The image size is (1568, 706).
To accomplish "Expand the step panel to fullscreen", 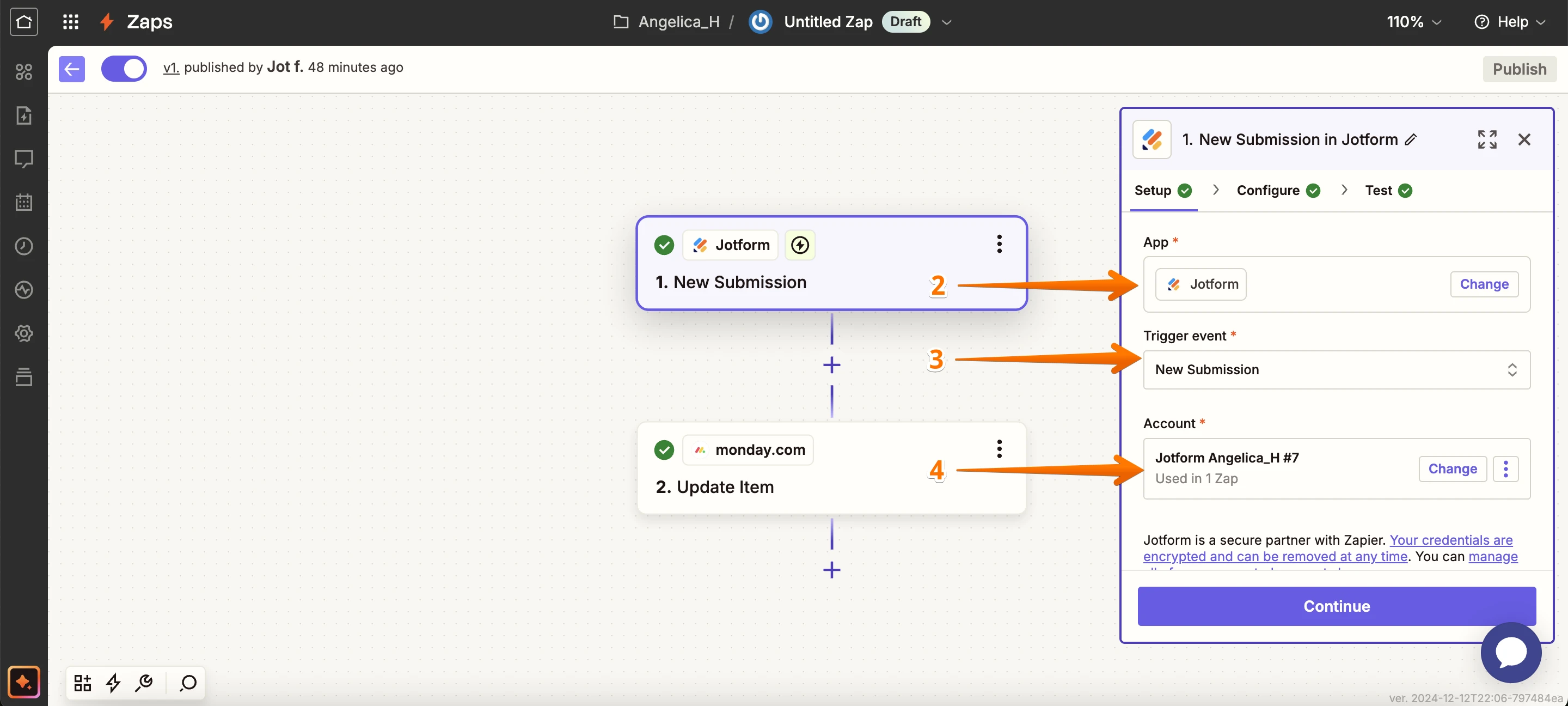I will tap(1486, 139).
